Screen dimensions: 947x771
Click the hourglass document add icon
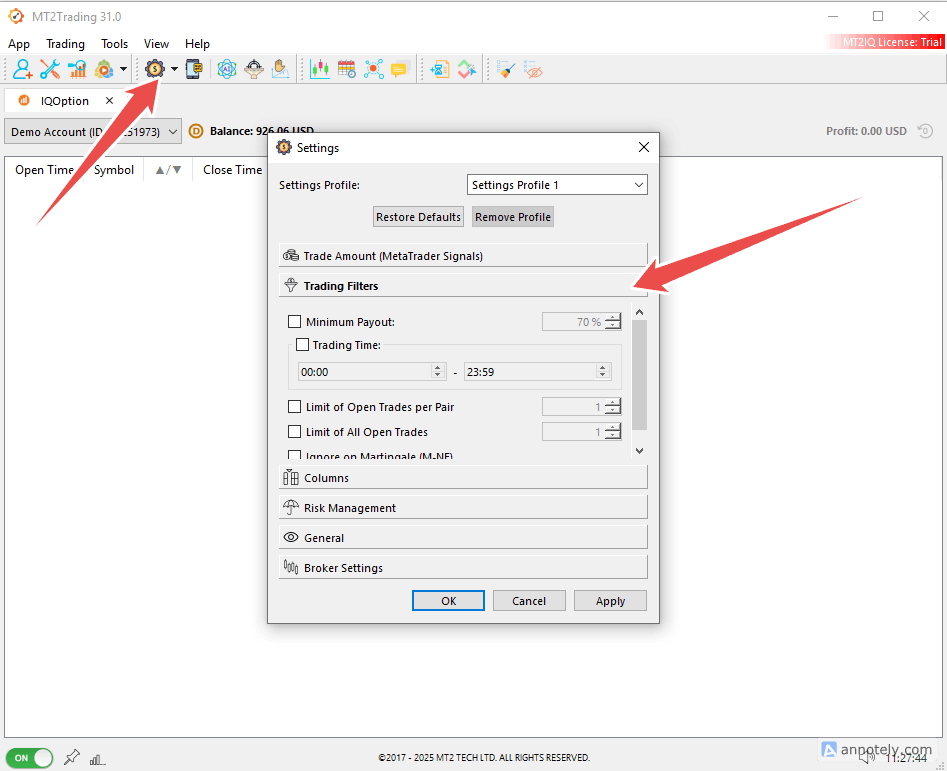440,69
